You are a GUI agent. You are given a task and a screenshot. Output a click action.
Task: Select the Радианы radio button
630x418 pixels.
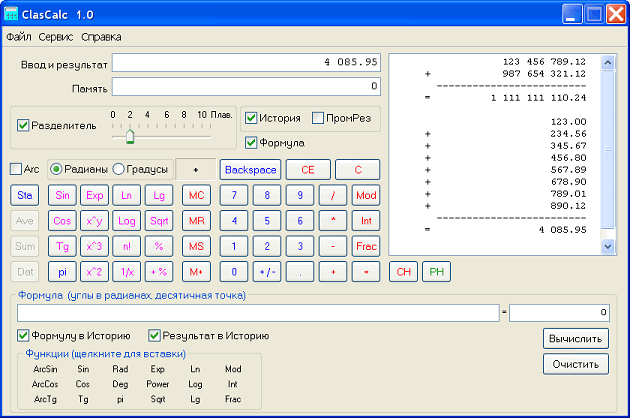tap(56, 169)
